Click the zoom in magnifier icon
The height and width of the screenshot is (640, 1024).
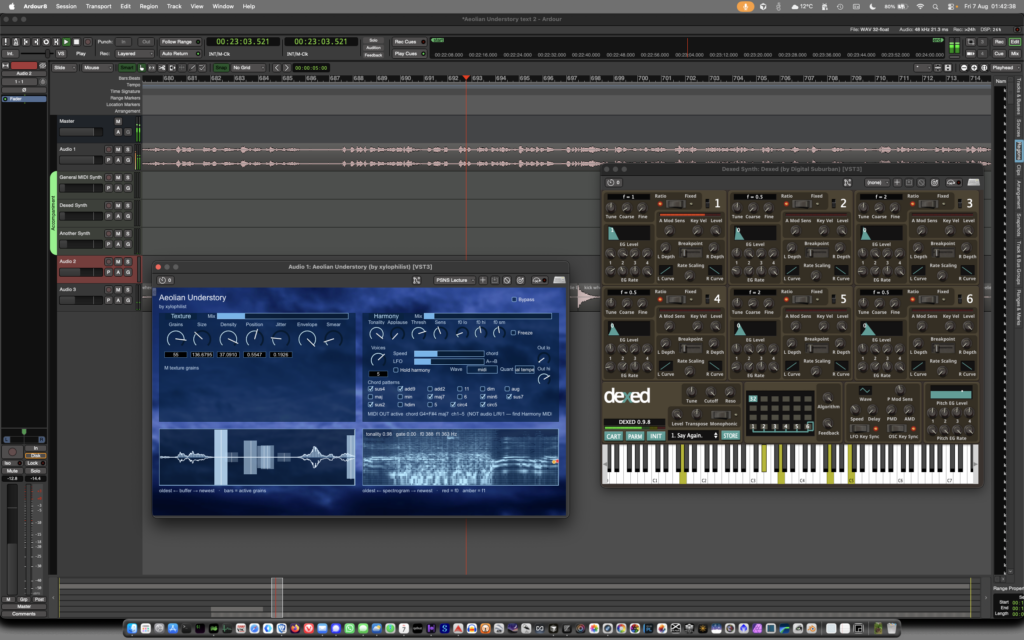tap(974, 67)
